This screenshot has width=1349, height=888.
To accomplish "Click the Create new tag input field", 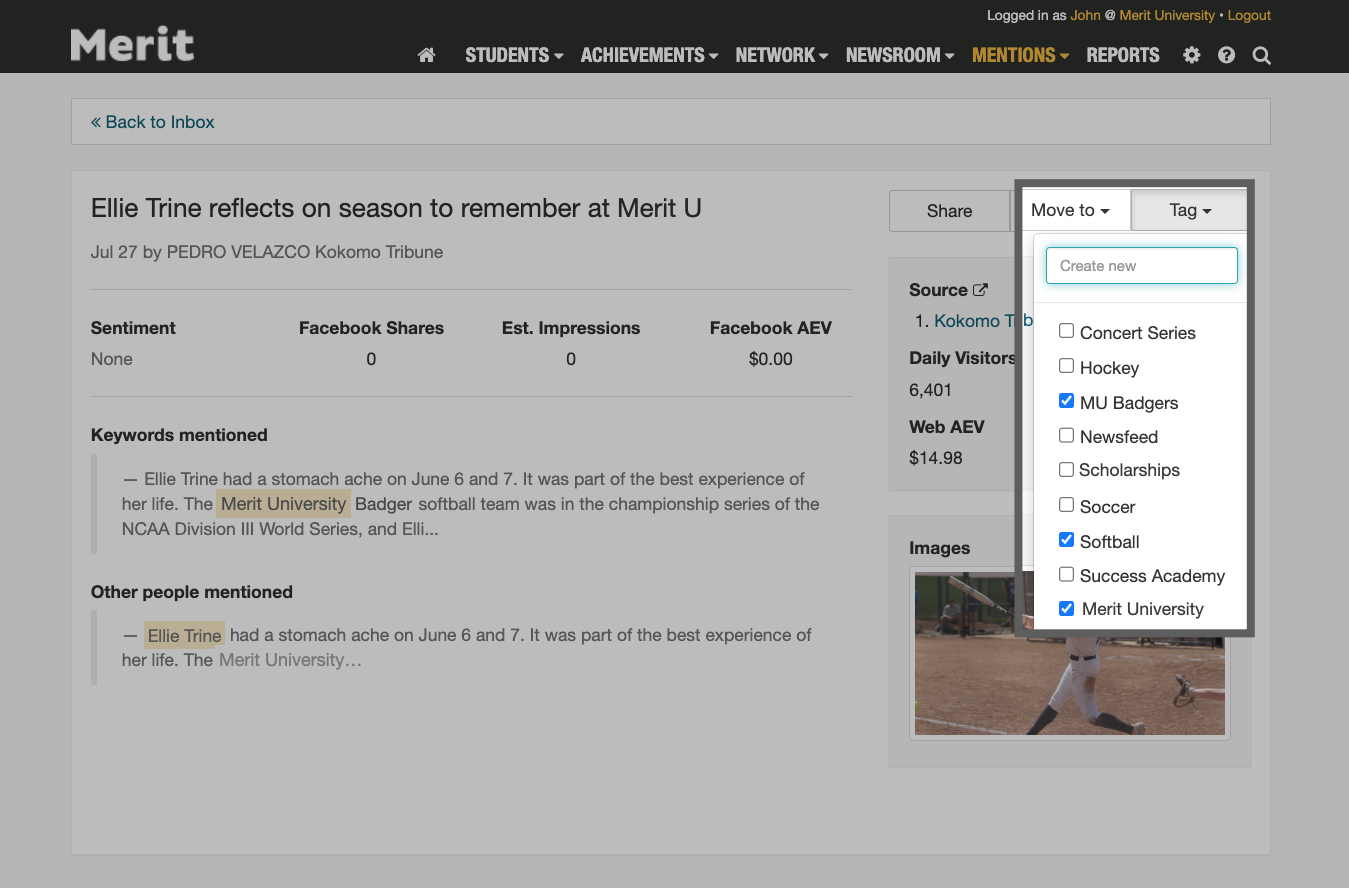I will [1141, 266].
